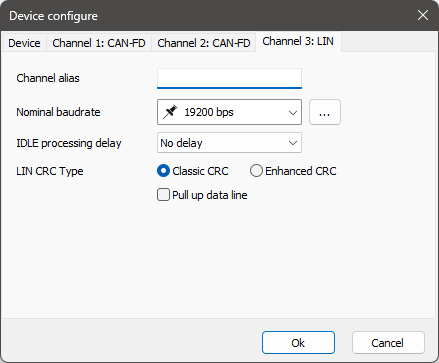This screenshot has height=363, width=439.
Task: Click the Enhanced CRC label text
Action: pos(301,171)
